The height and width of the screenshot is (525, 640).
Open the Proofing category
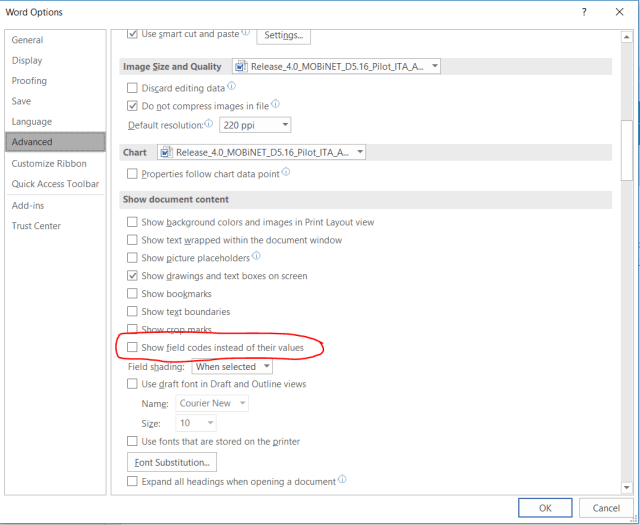(55, 81)
